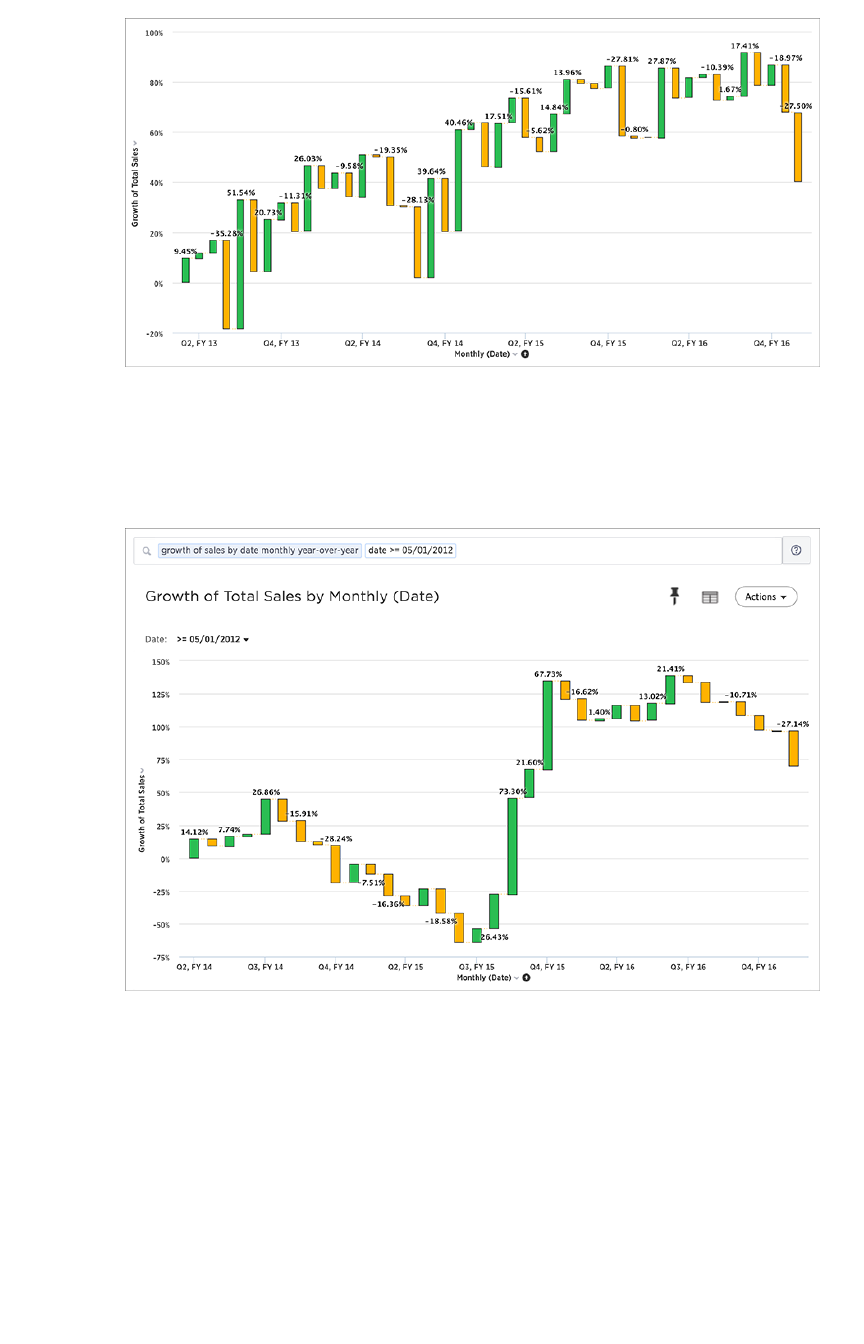Expand the upper chart's Growth of Total Sales axis label
The height and width of the screenshot is (1344, 864).
pos(134,186)
